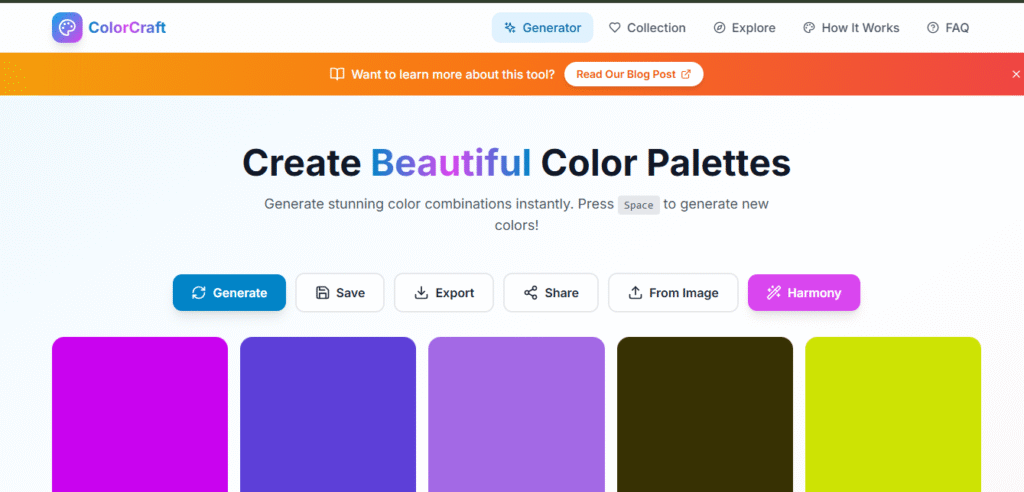
Task: Click the ColorCraft palette logo icon
Action: coord(67,28)
